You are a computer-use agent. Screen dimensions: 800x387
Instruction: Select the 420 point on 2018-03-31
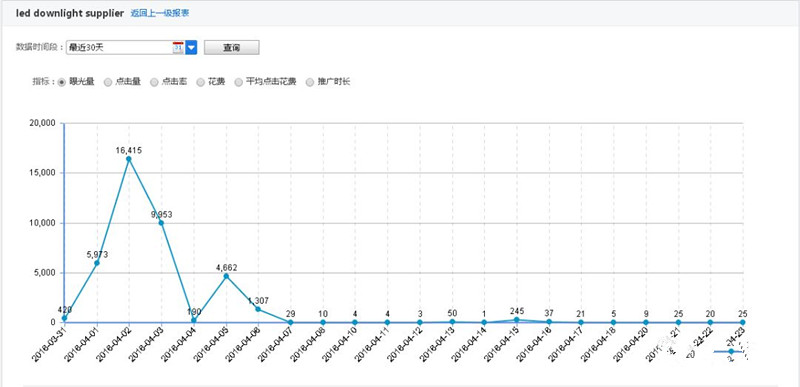click(64, 318)
